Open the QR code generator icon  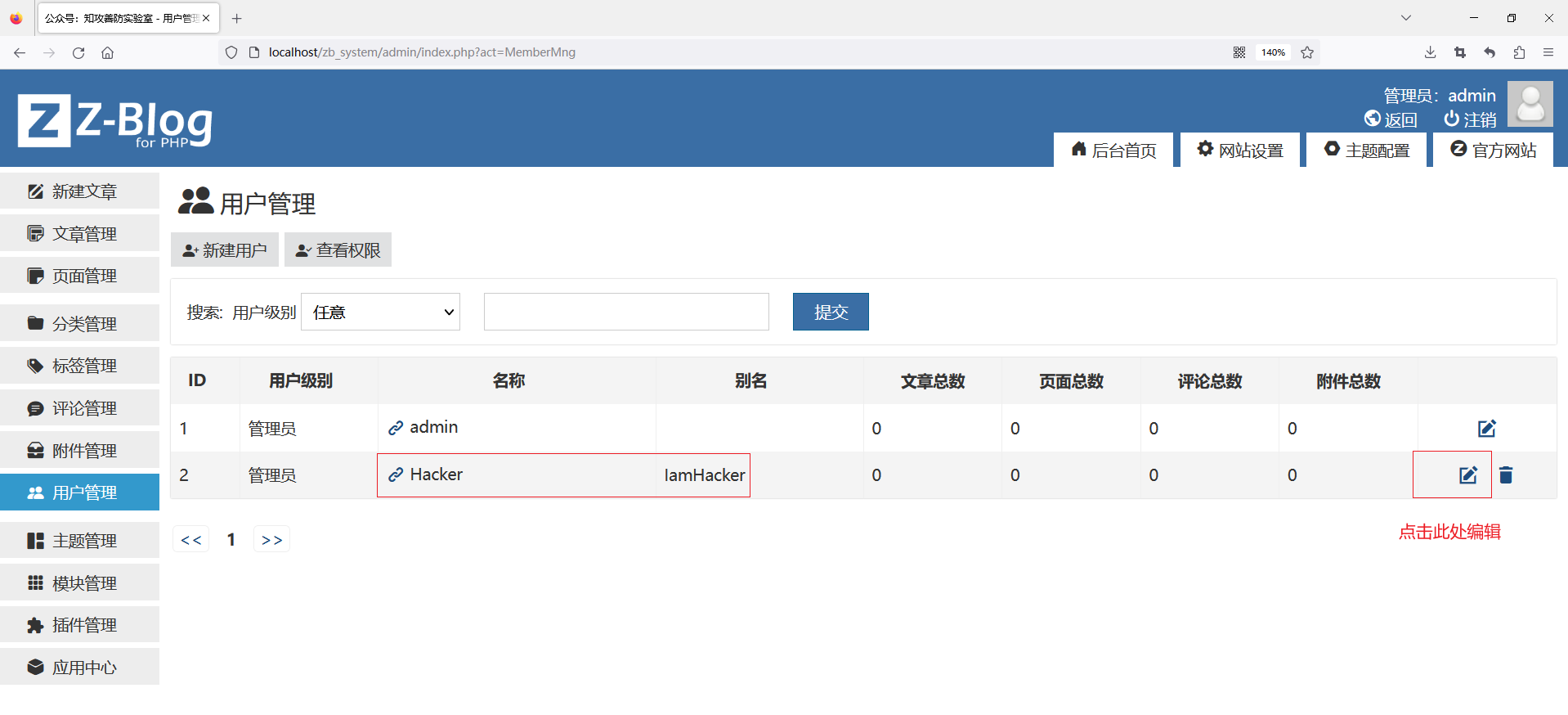click(x=1239, y=52)
